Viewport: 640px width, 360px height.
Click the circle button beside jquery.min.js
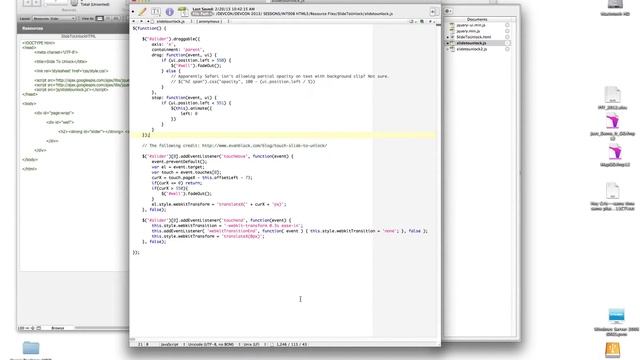click(x=507, y=31)
